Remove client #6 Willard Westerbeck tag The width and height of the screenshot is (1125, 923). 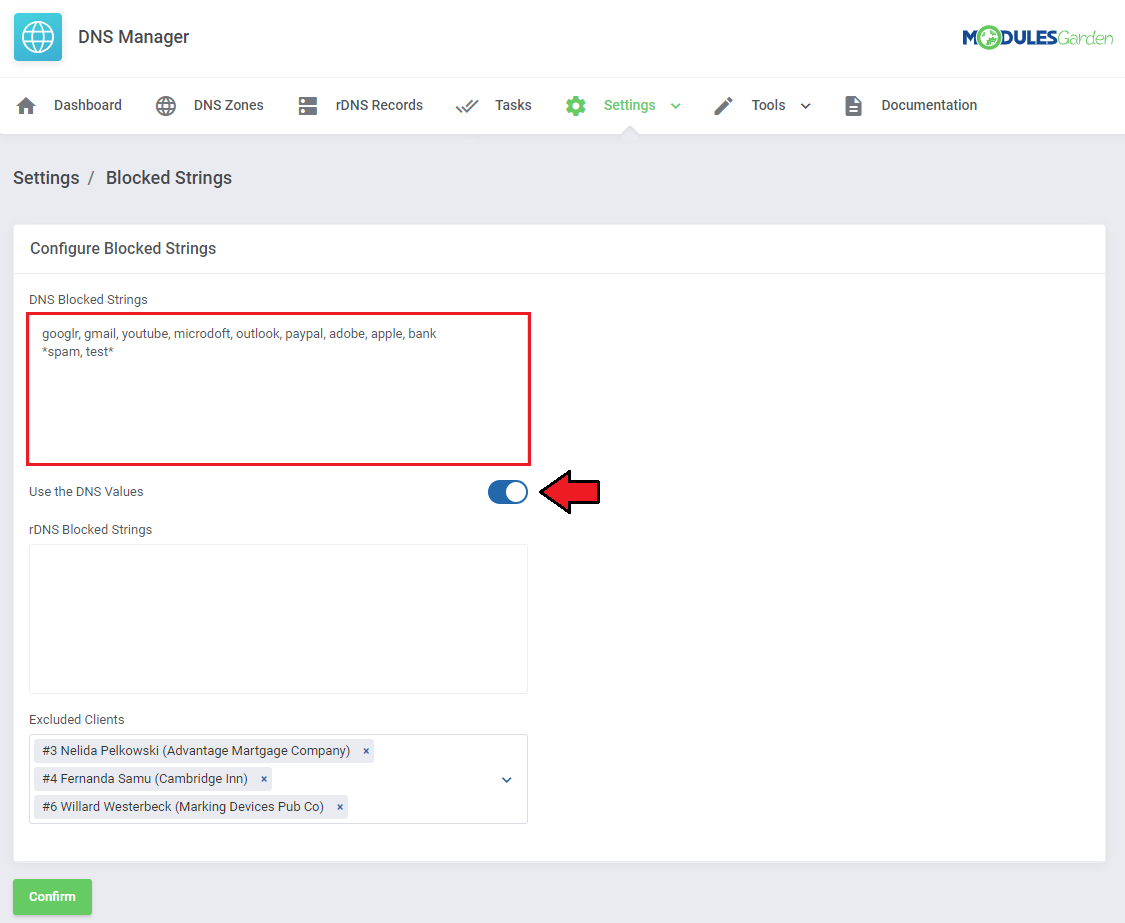[x=340, y=807]
